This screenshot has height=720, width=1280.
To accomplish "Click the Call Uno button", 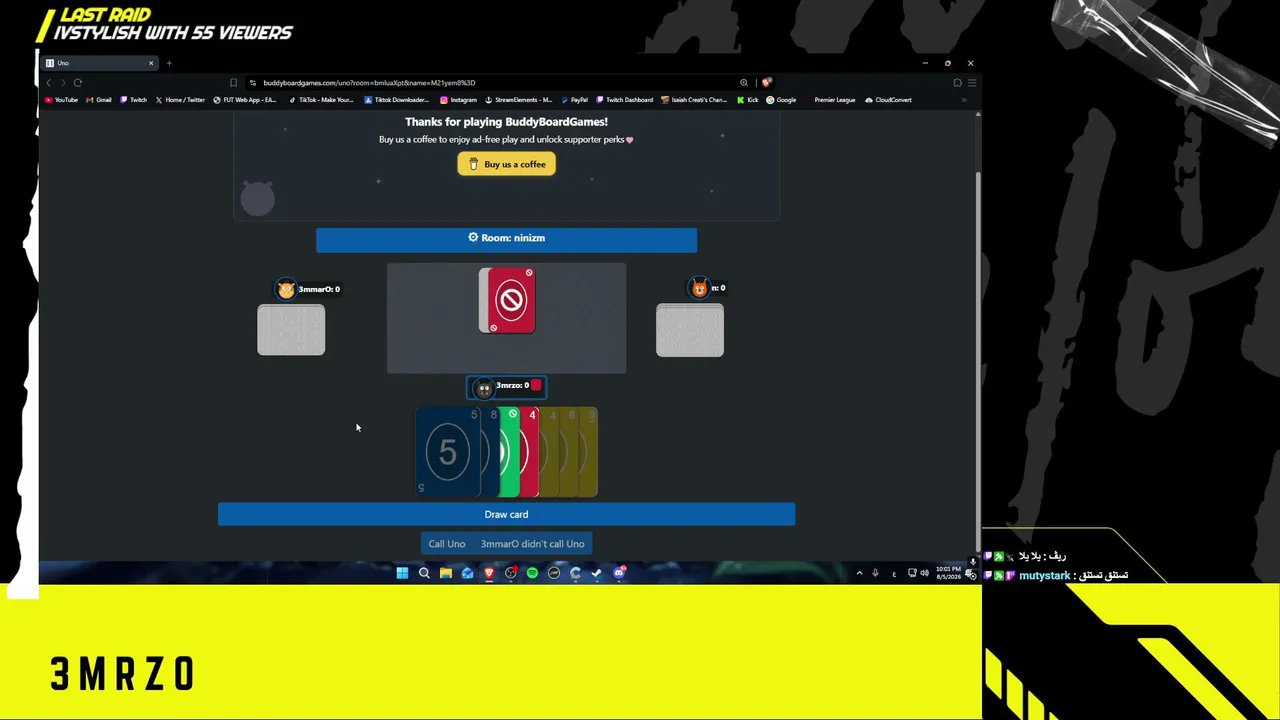I will 447,544.
